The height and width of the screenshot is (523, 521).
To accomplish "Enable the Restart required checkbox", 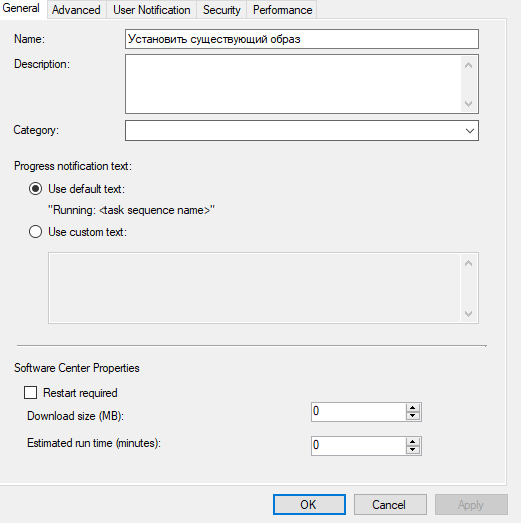I will tap(30, 393).
